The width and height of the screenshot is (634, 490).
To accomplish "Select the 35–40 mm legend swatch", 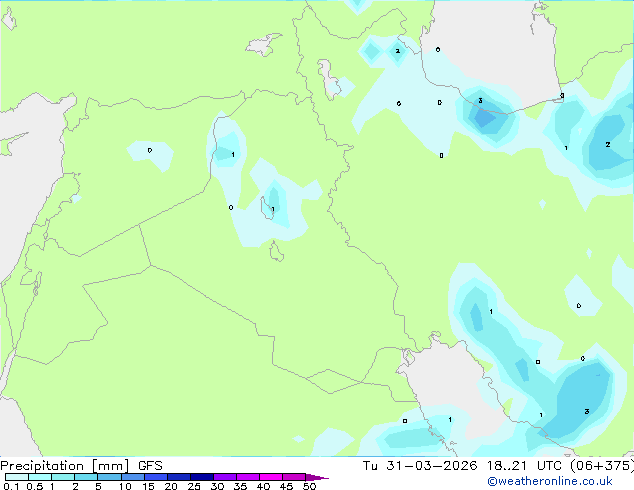I will tap(248, 477).
